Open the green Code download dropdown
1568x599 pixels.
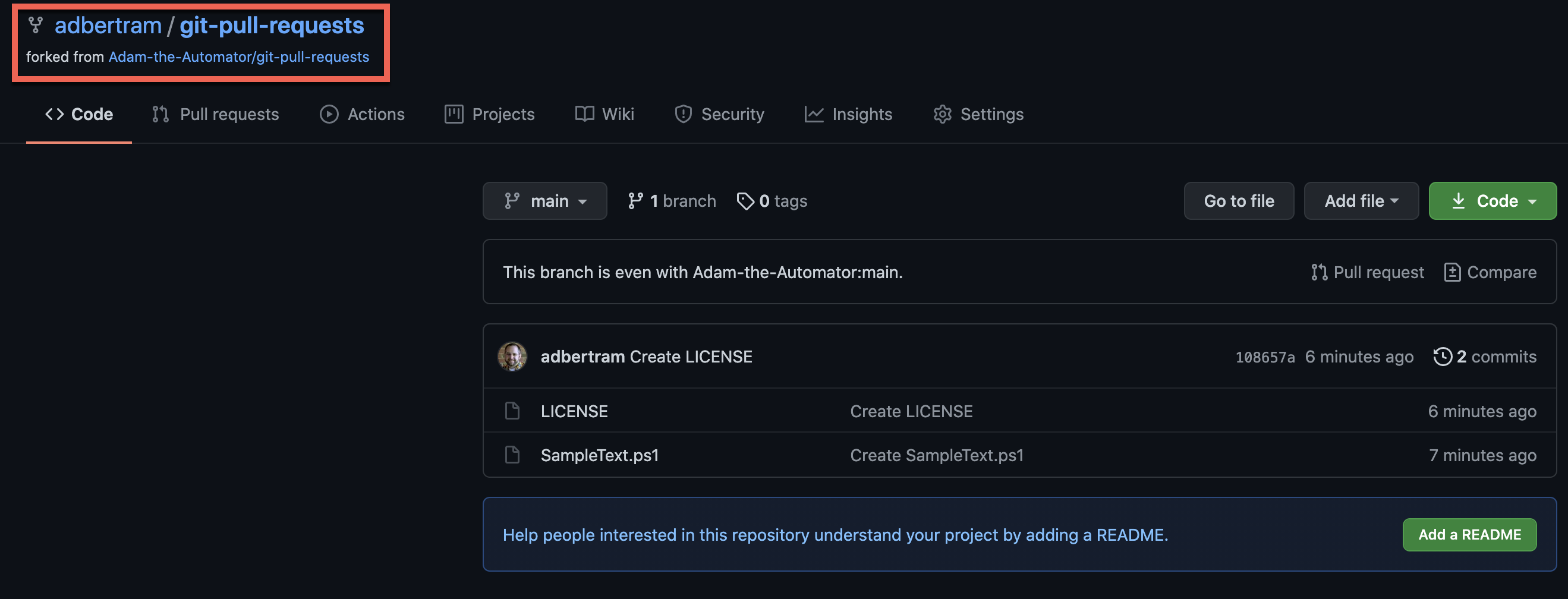click(x=1493, y=201)
